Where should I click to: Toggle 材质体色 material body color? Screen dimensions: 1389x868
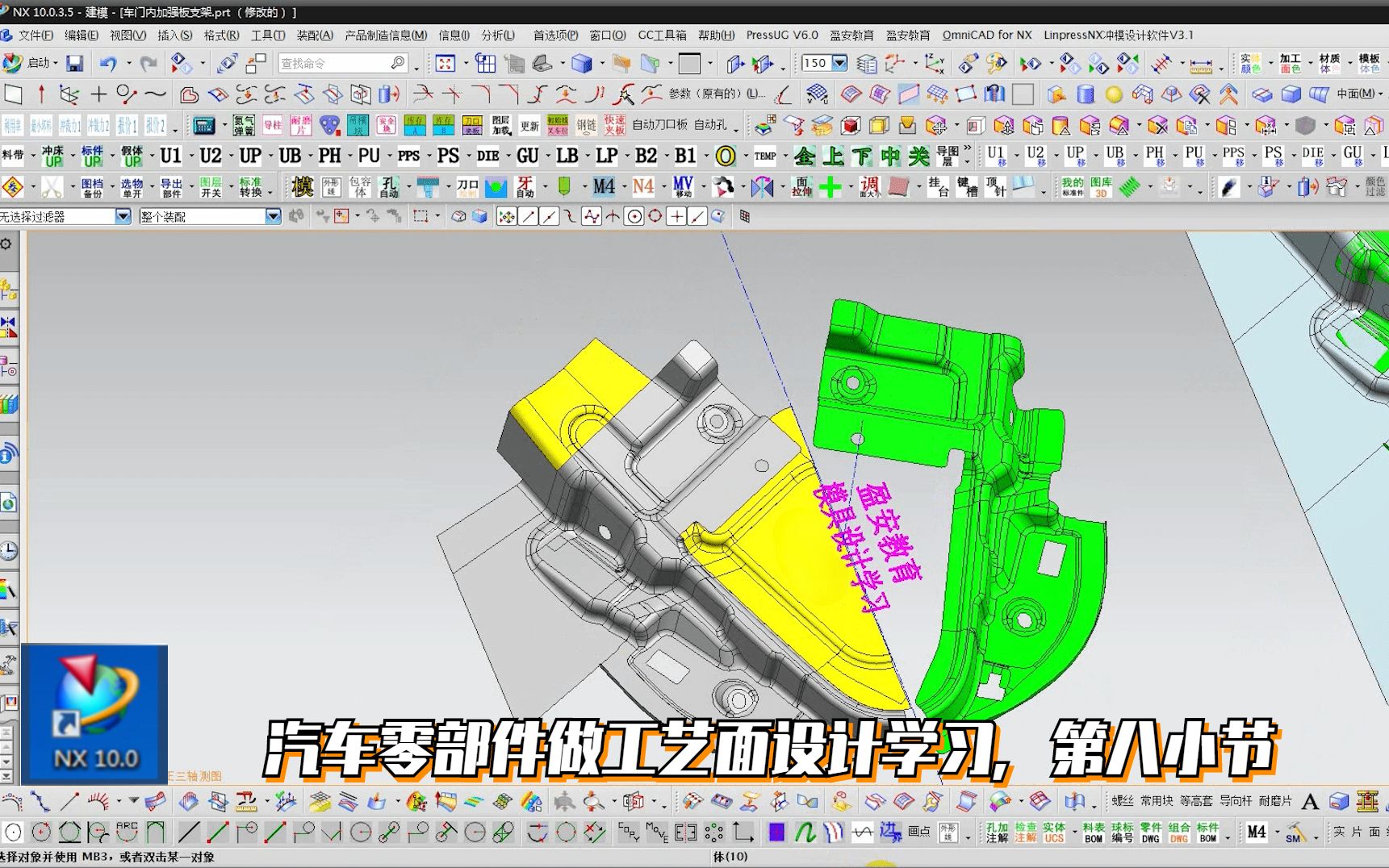point(1328,62)
